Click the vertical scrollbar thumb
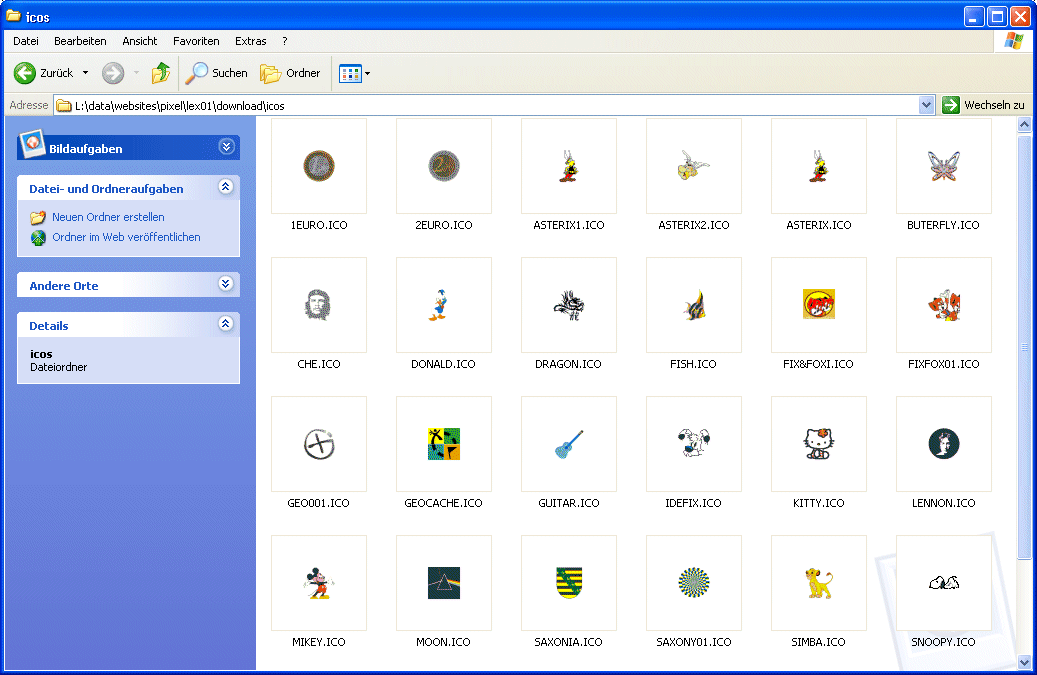Image resolution: width=1037 pixels, height=675 pixels. pos(1024,346)
